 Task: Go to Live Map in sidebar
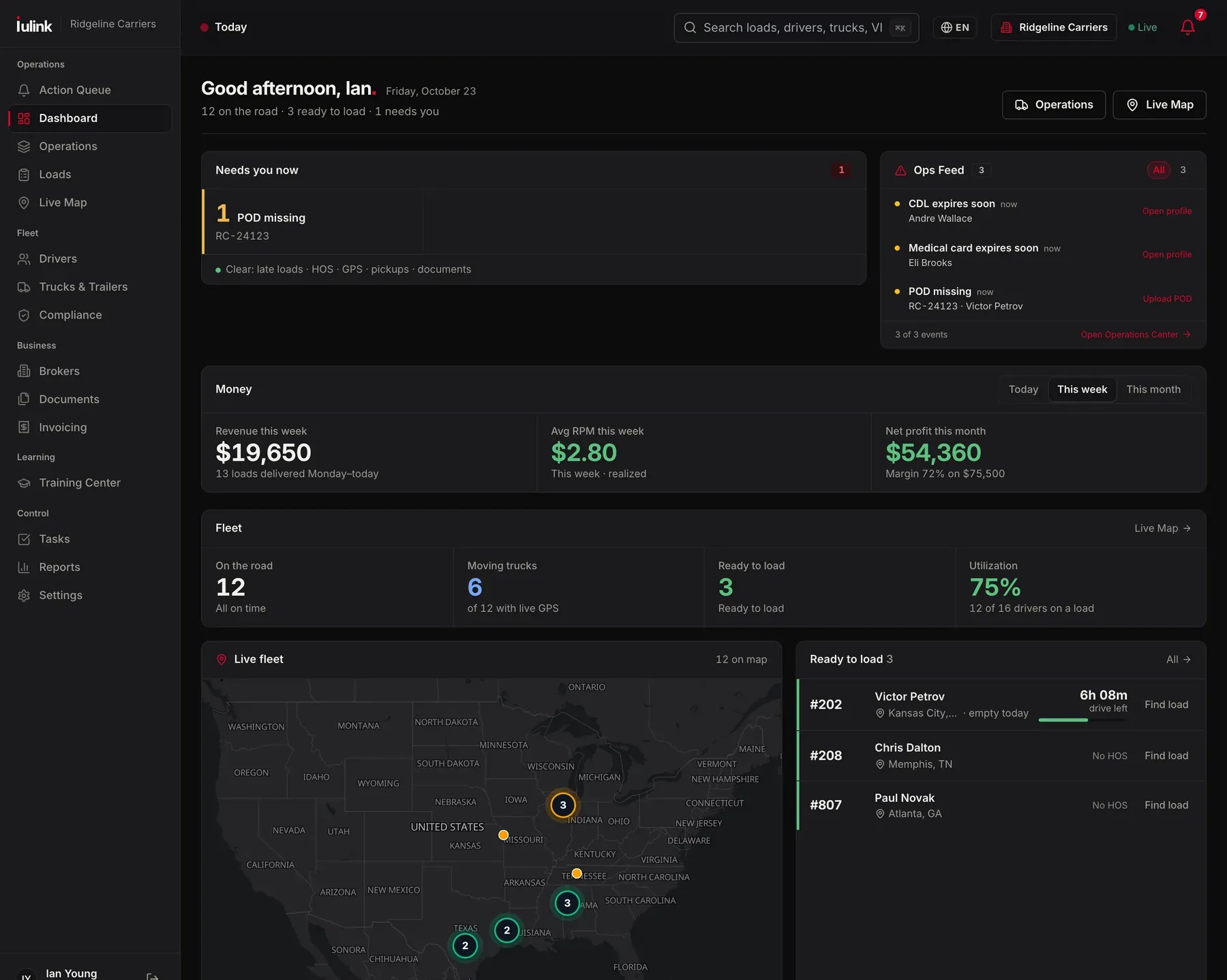pos(90,202)
